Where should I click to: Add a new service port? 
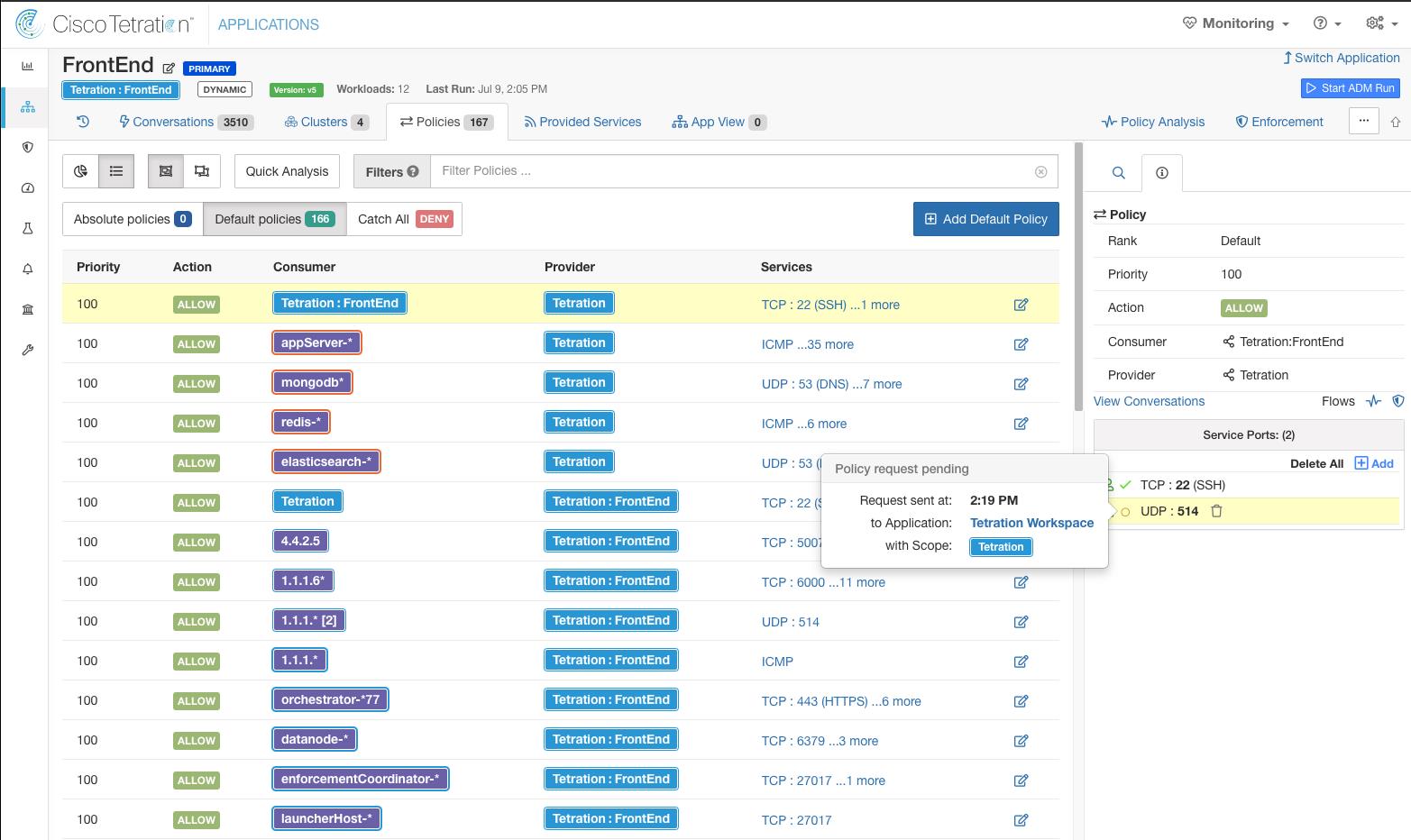coord(1374,463)
